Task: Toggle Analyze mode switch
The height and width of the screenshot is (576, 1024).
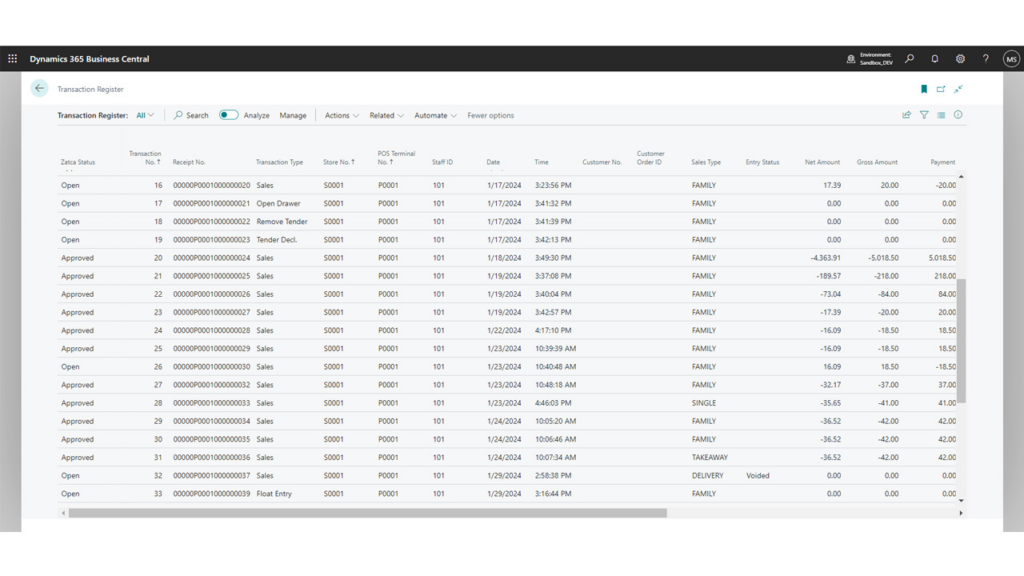Action: pos(228,115)
